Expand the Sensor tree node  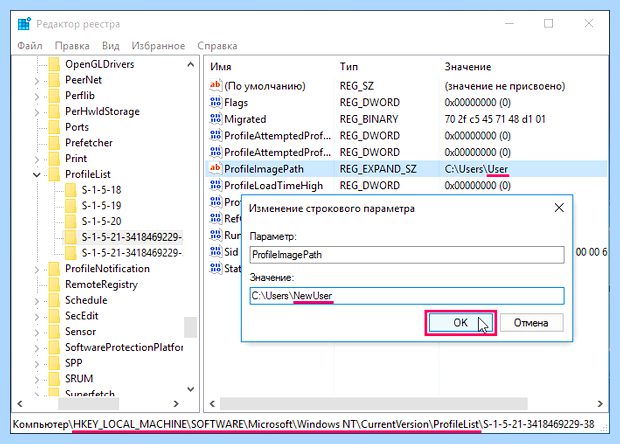tap(36, 333)
